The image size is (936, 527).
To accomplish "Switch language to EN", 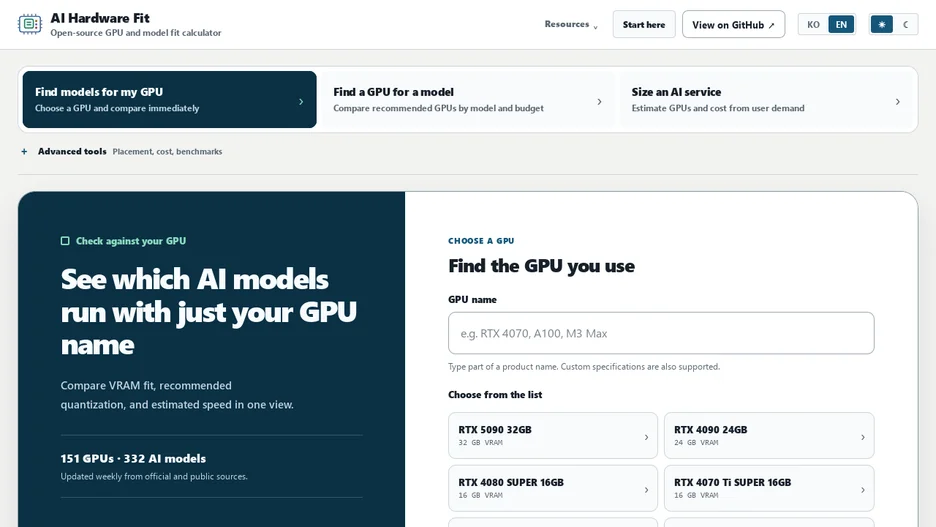I will (x=841, y=24).
